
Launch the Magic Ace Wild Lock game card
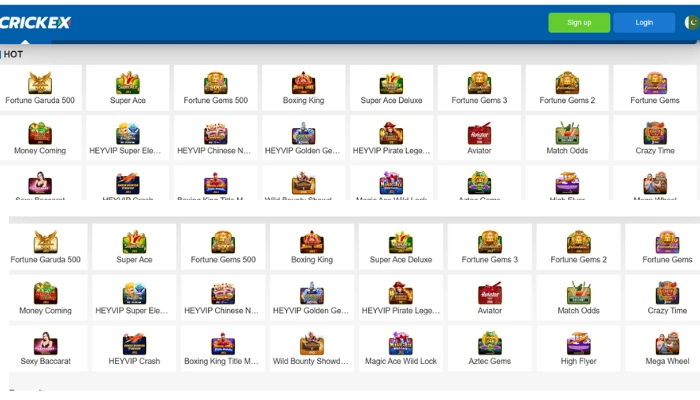[x=401, y=349]
